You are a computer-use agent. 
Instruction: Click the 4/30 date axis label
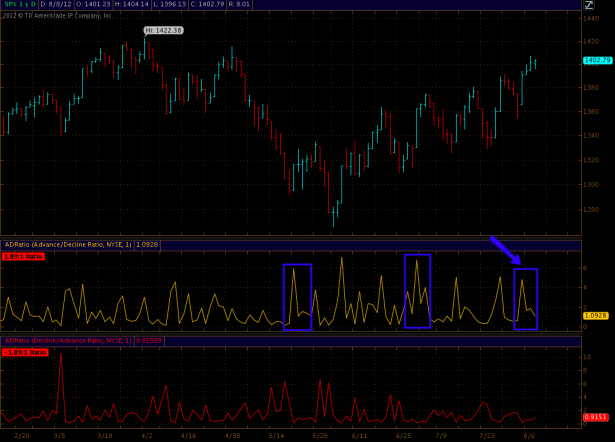coord(233,436)
